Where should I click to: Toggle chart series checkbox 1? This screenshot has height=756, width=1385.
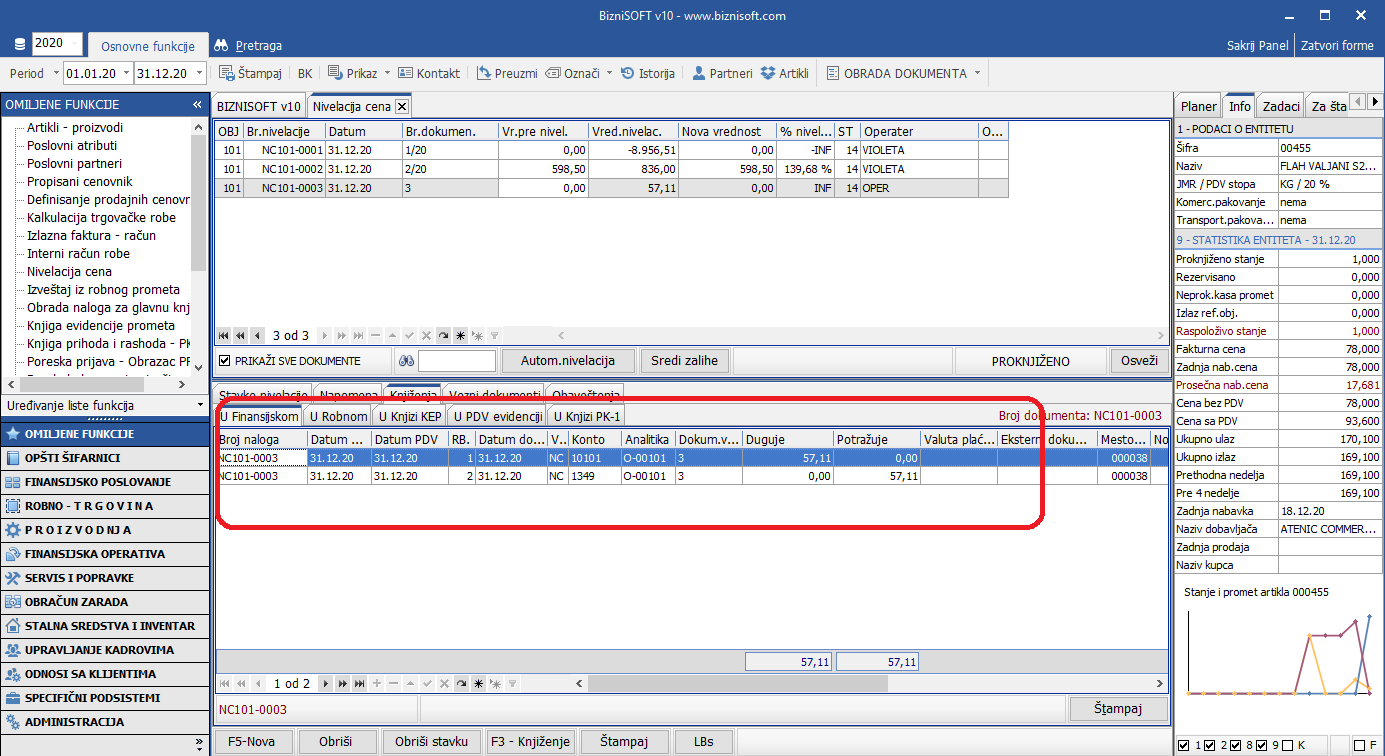tap(1184, 745)
